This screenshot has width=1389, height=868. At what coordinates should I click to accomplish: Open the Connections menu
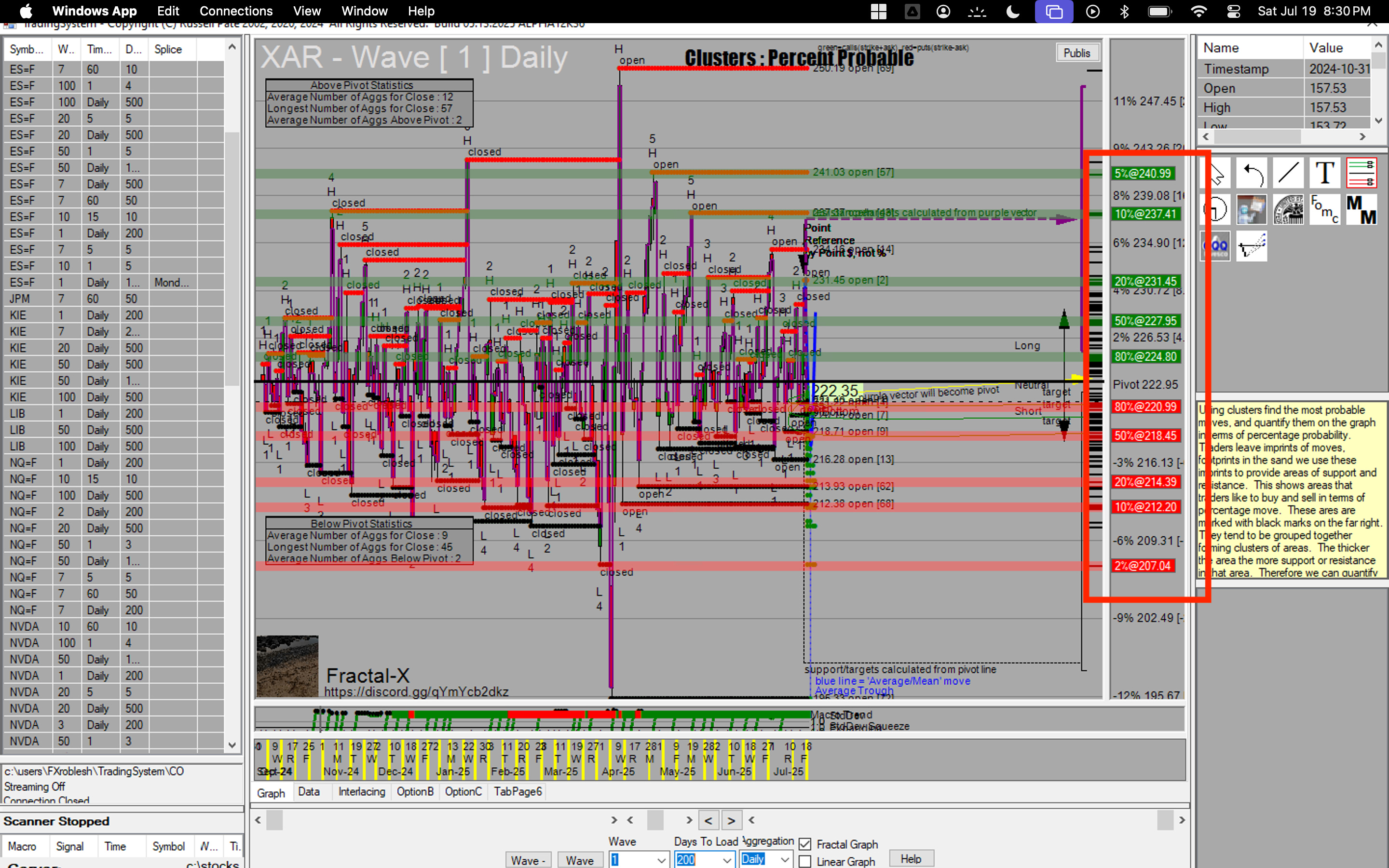236,12
